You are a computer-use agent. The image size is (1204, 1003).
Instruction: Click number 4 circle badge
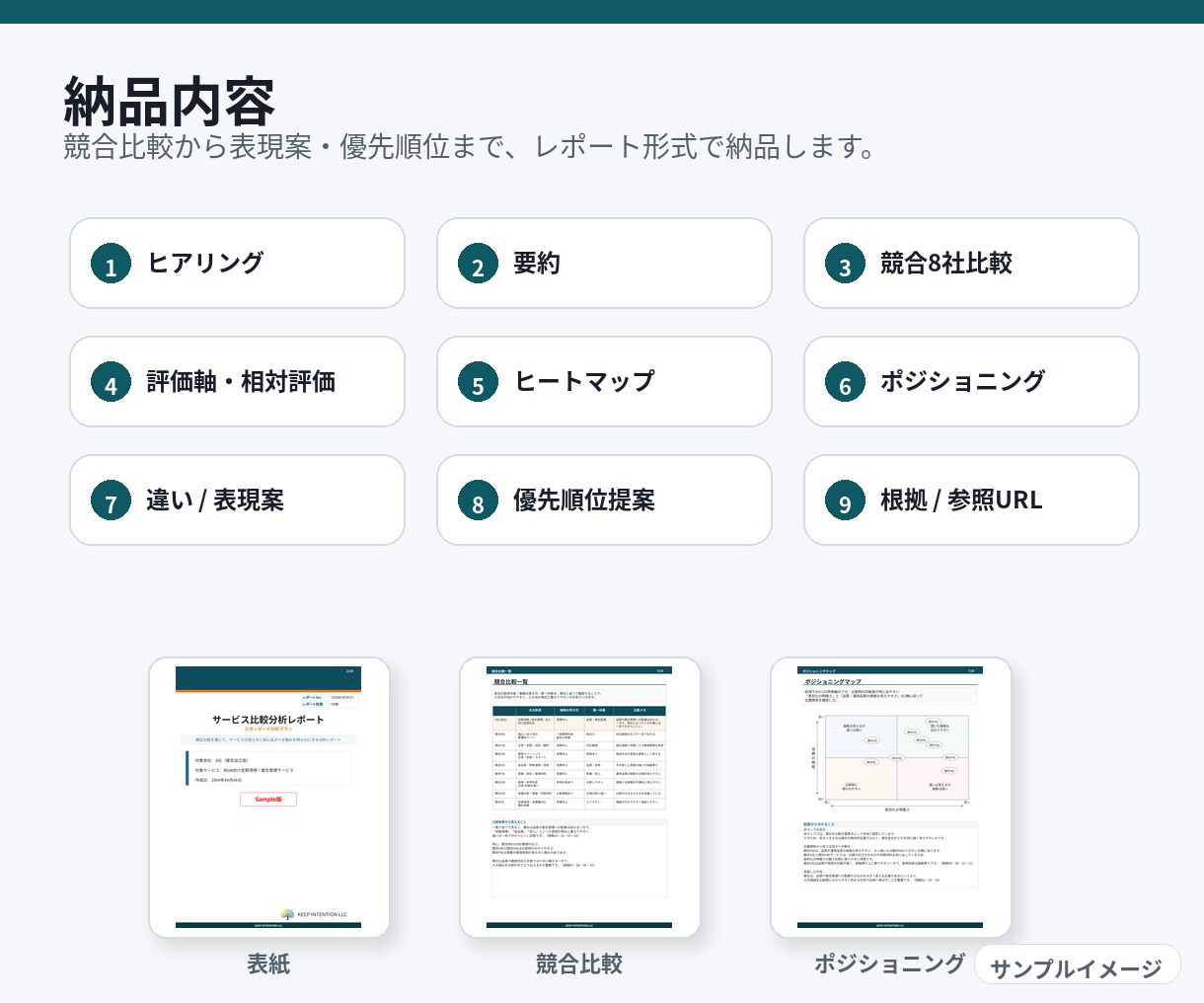(x=111, y=382)
